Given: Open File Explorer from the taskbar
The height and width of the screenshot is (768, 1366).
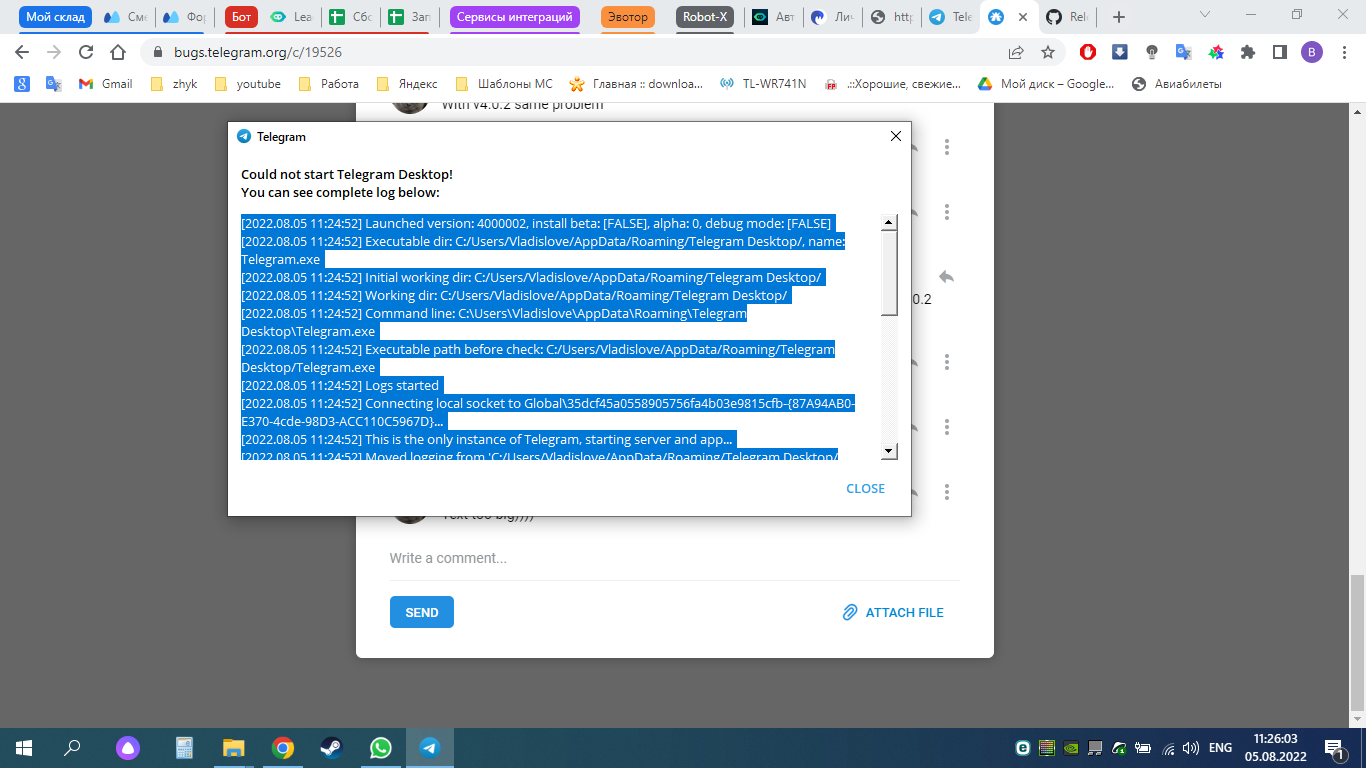Looking at the screenshot, I should point(233,747).
